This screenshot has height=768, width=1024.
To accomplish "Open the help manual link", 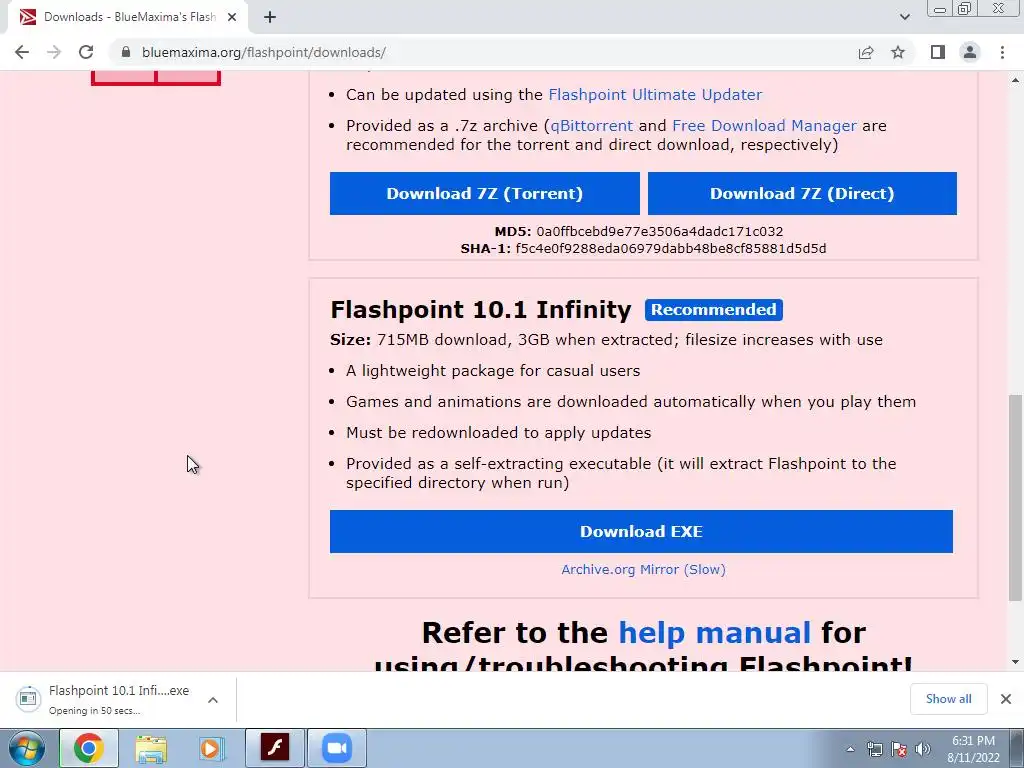I will pyautogui.click(x=714, y=633).
